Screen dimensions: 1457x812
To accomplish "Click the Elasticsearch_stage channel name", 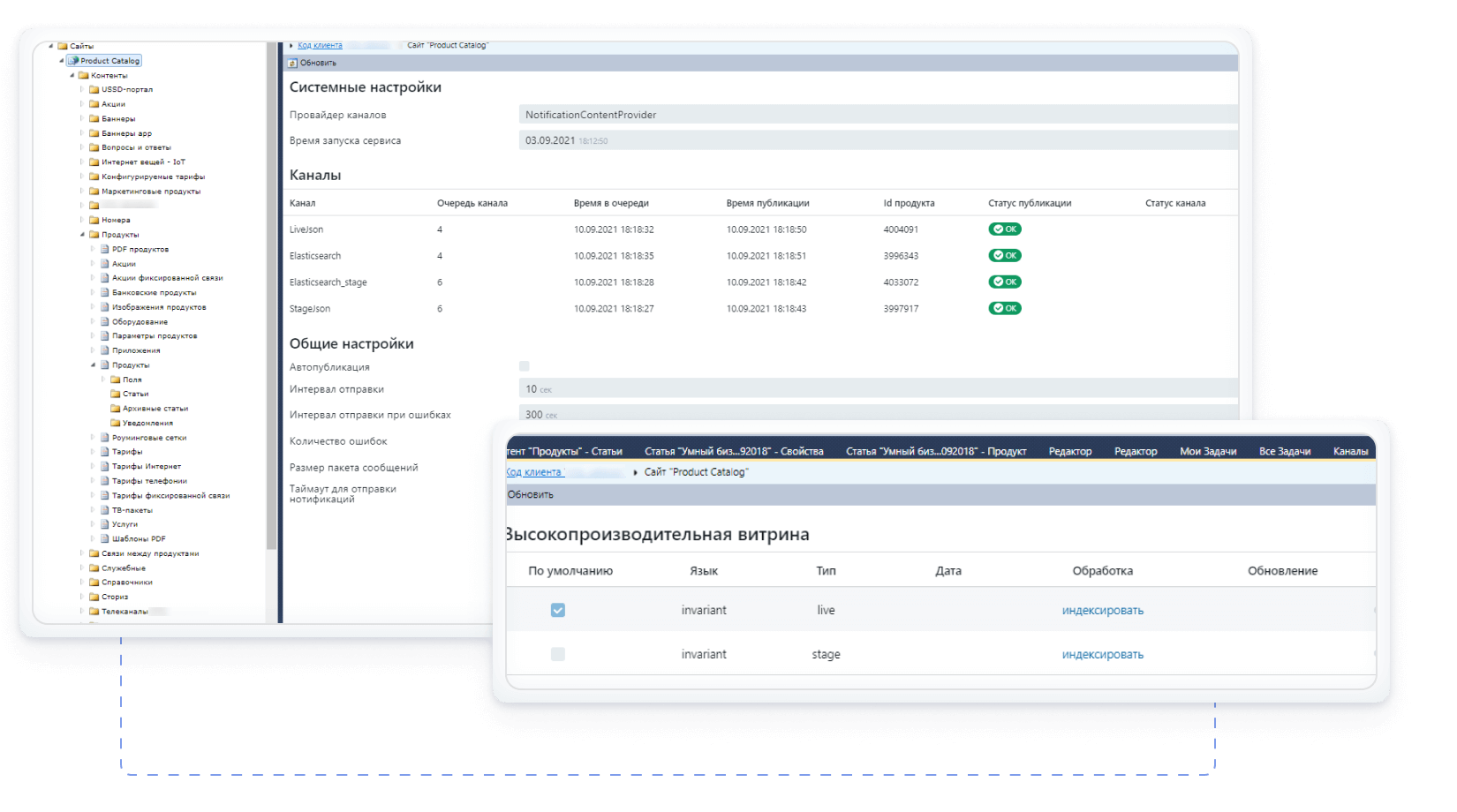I will tap(328, 282).
